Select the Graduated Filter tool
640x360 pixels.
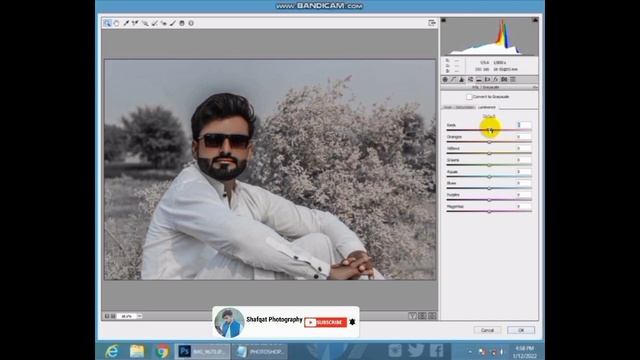[182, 23]
